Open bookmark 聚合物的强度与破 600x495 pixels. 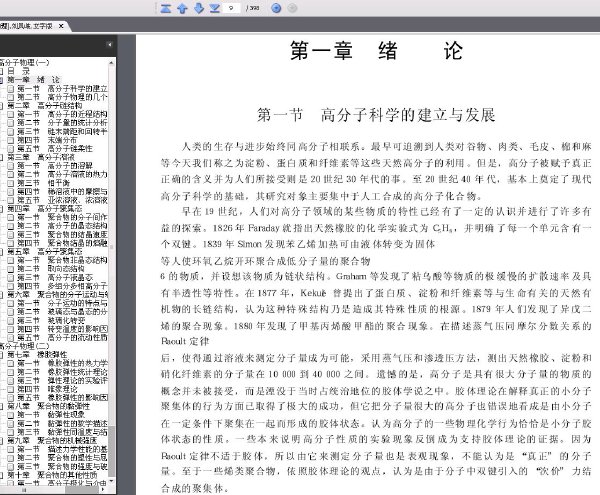(77, 466)
